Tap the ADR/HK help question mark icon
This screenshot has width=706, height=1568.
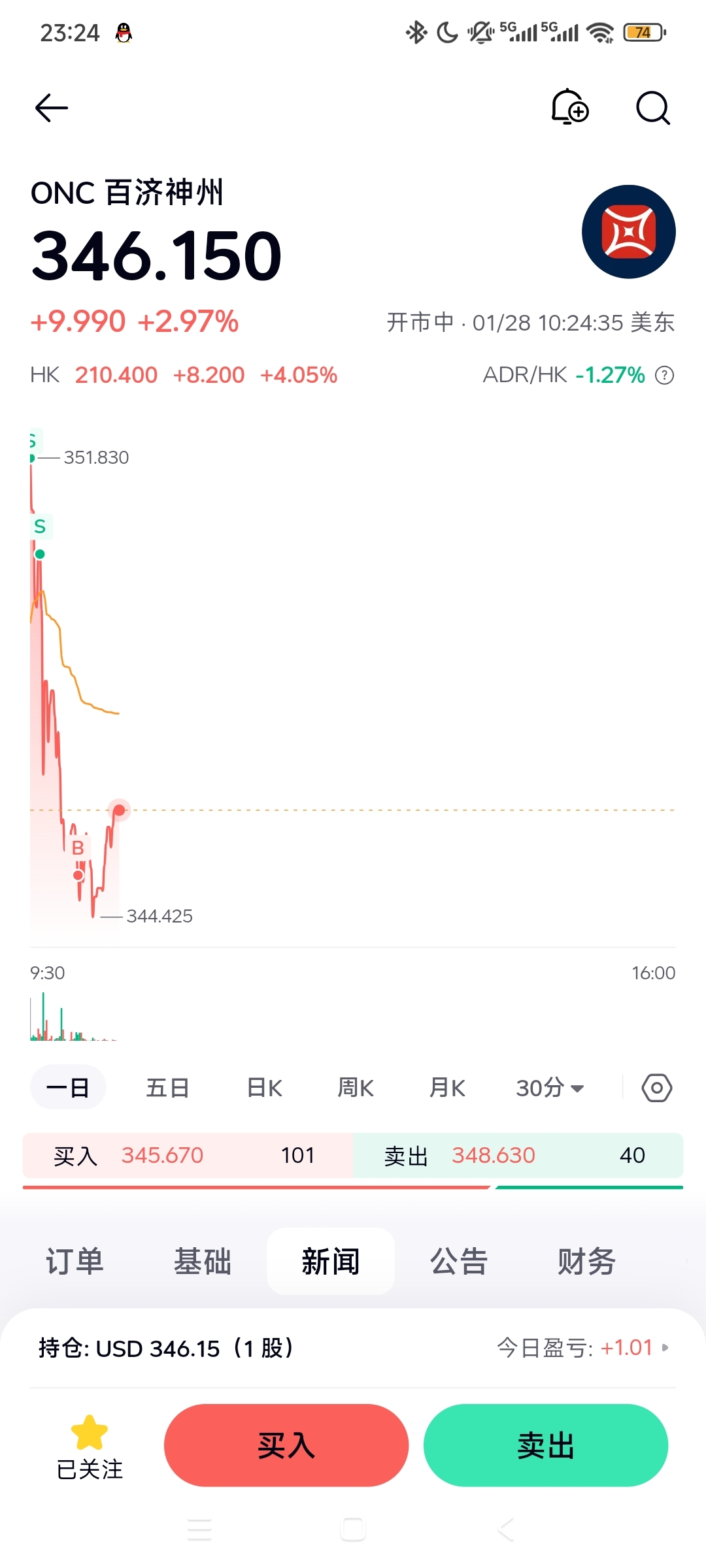point(665,376)
